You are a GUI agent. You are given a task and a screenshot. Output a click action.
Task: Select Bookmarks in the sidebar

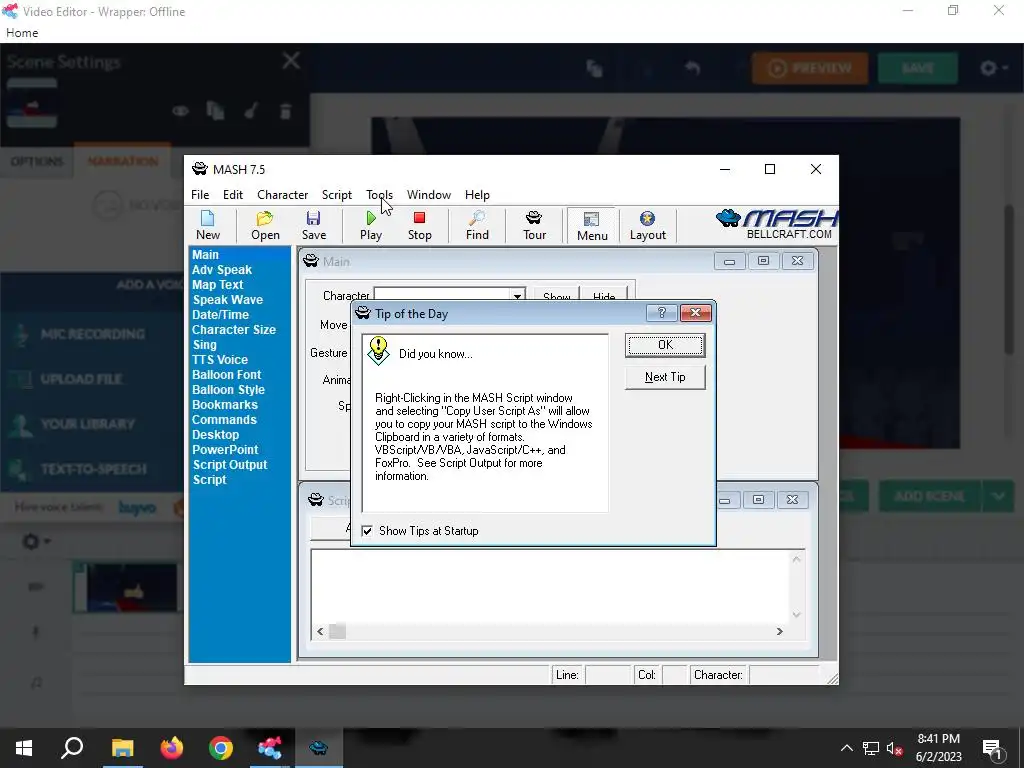click(225, 405)
